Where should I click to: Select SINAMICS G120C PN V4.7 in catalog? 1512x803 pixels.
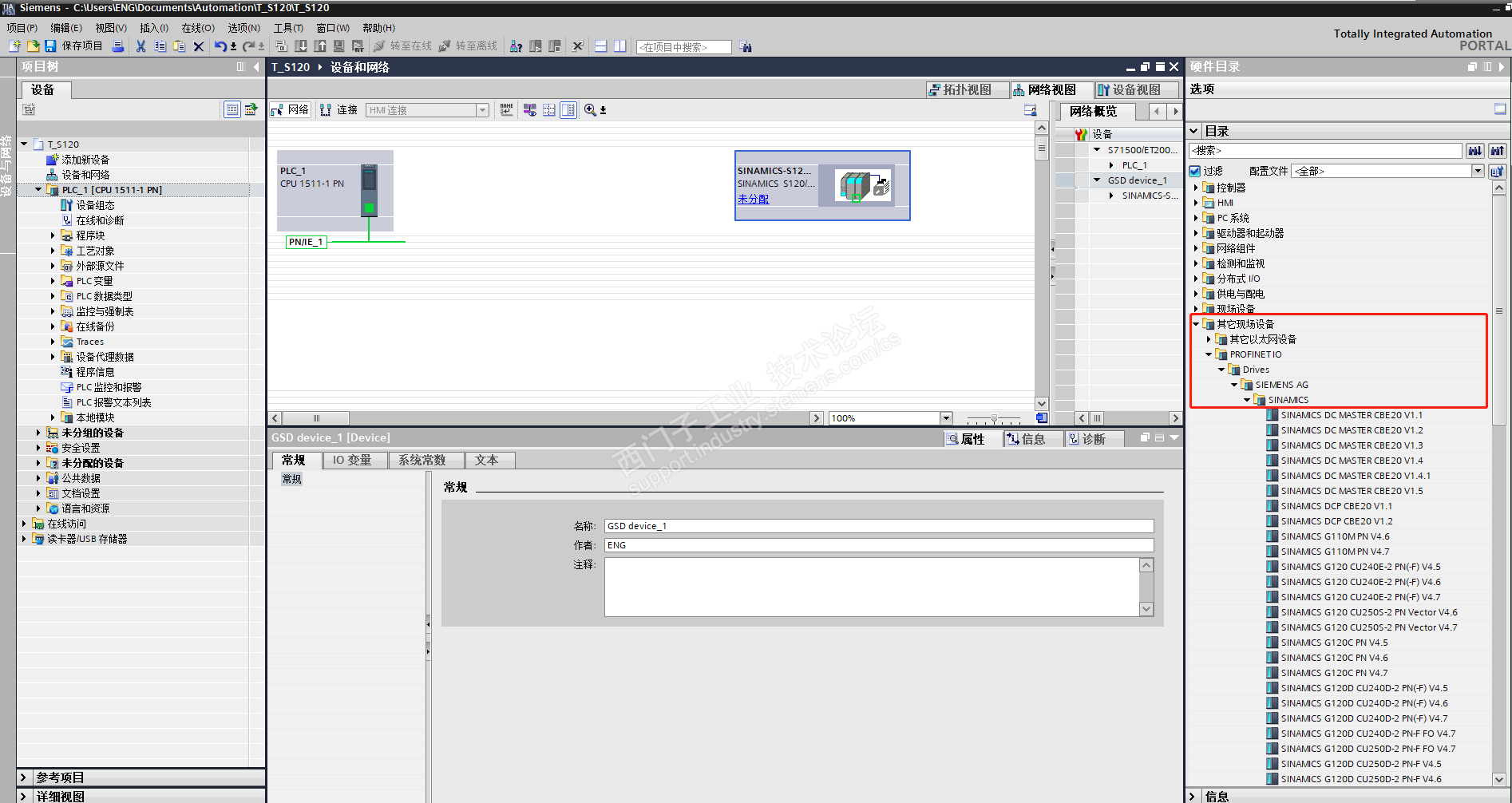tap(1334, 673)
